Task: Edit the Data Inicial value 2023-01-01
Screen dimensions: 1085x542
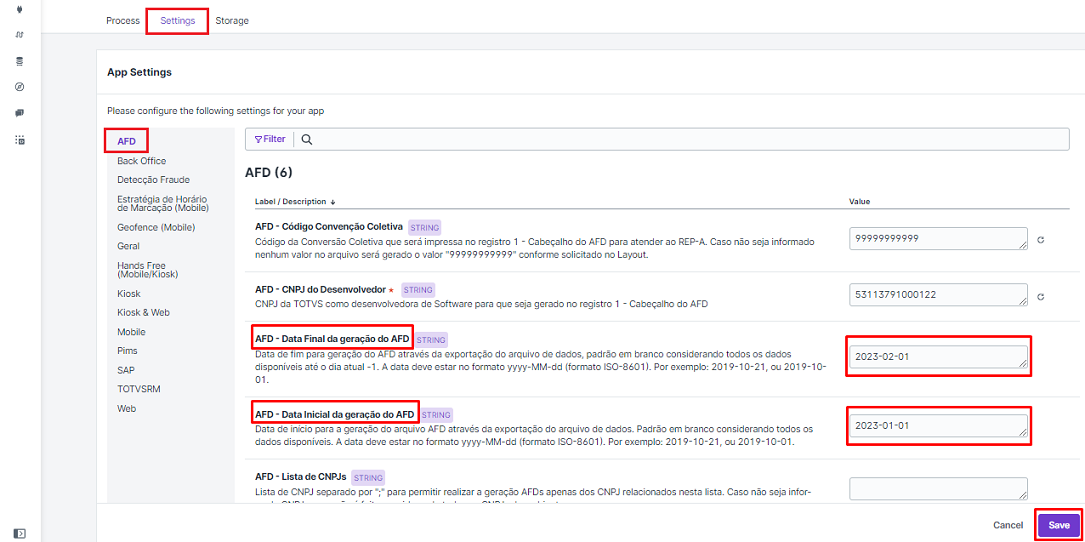Action: [x=938, y=426]
